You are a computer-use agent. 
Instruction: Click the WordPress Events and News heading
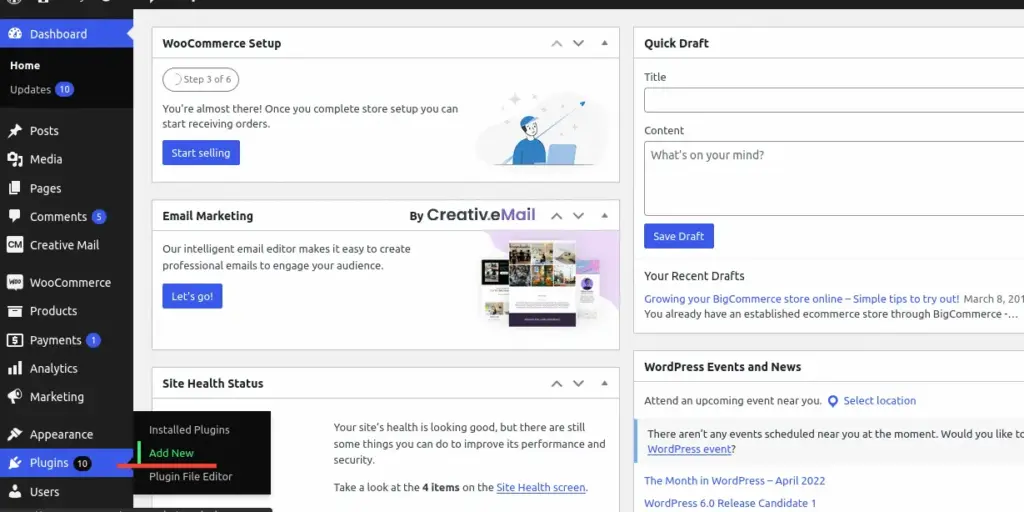pos(722,366)
